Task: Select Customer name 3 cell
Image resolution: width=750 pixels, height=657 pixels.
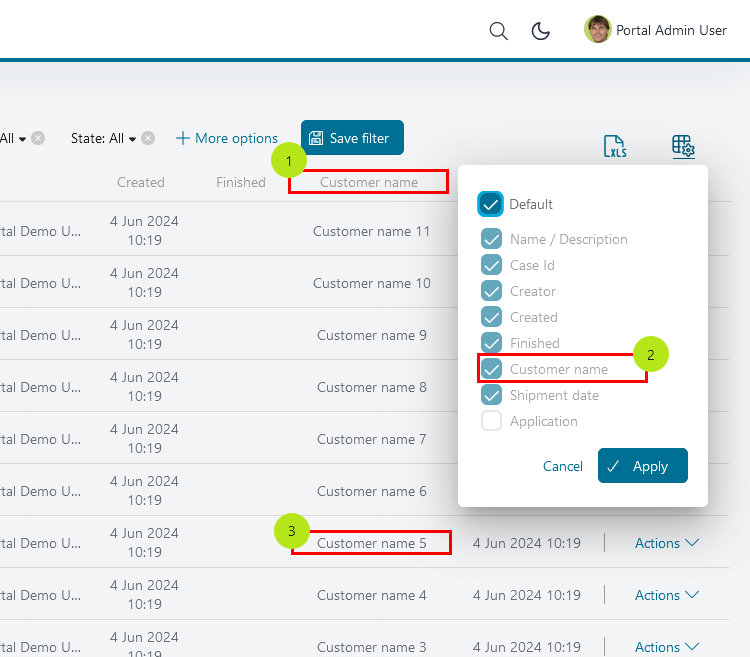Action: pyautogui.click(x=372, y=647)
